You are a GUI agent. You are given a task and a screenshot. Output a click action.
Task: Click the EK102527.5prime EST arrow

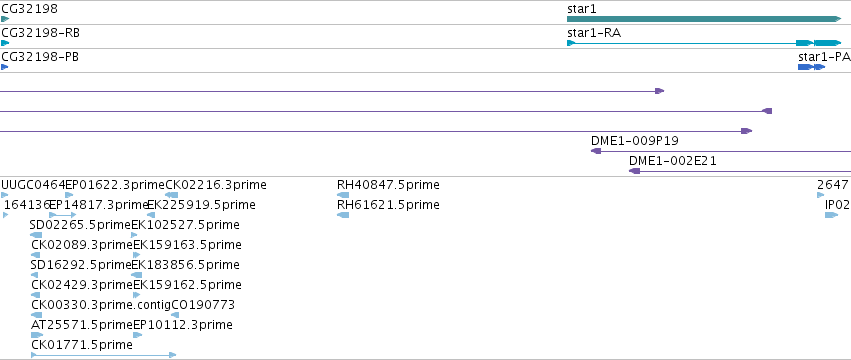pos(135,235)
